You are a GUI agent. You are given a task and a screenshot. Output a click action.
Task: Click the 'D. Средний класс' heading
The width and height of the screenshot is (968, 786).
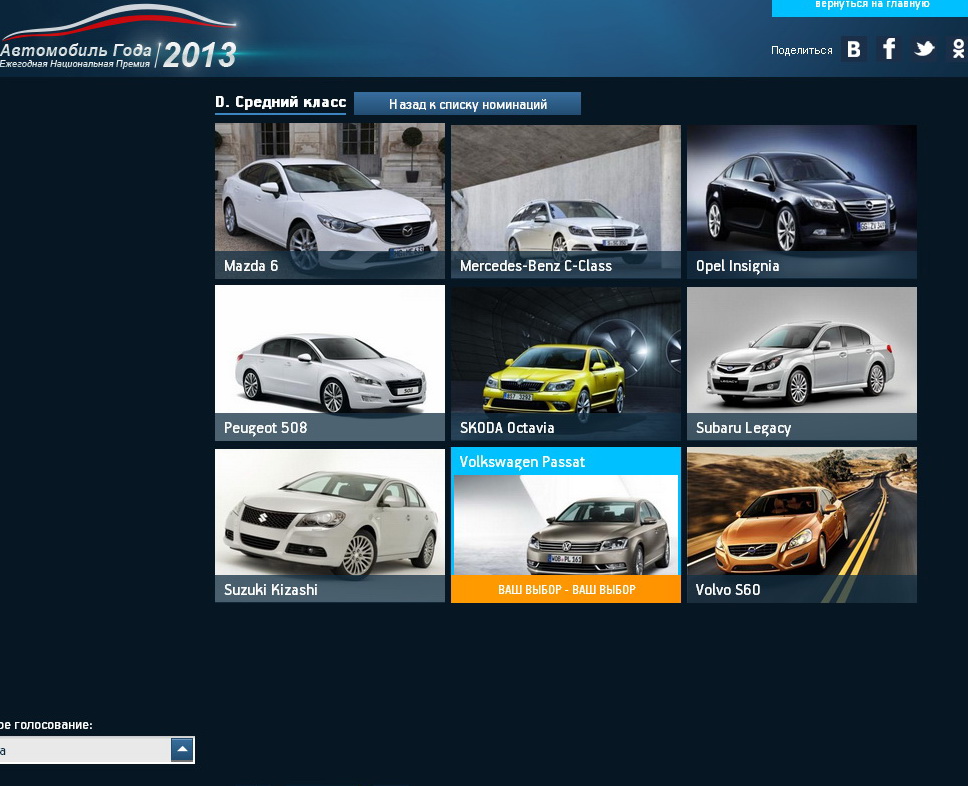click(280, 102)
